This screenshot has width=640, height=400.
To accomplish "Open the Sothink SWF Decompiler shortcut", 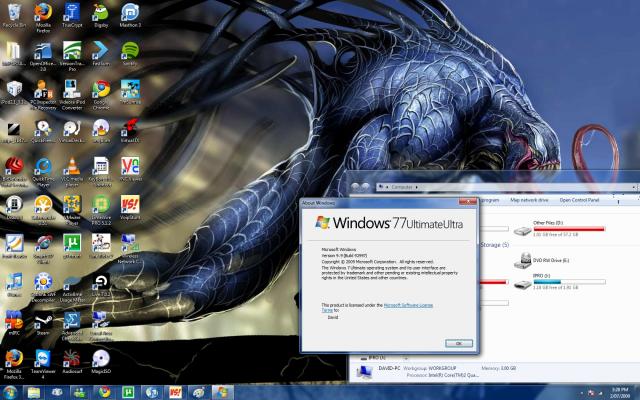I will point(43,287).
